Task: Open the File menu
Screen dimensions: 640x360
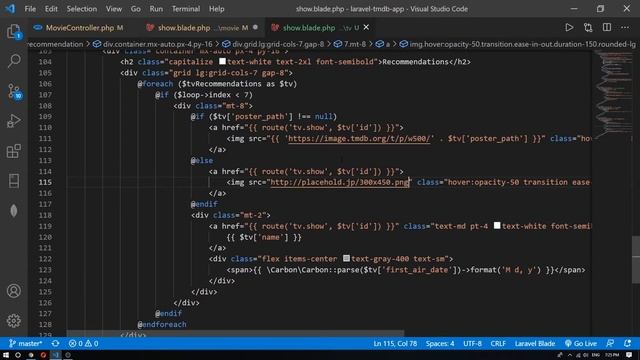Action: point(30,9)
